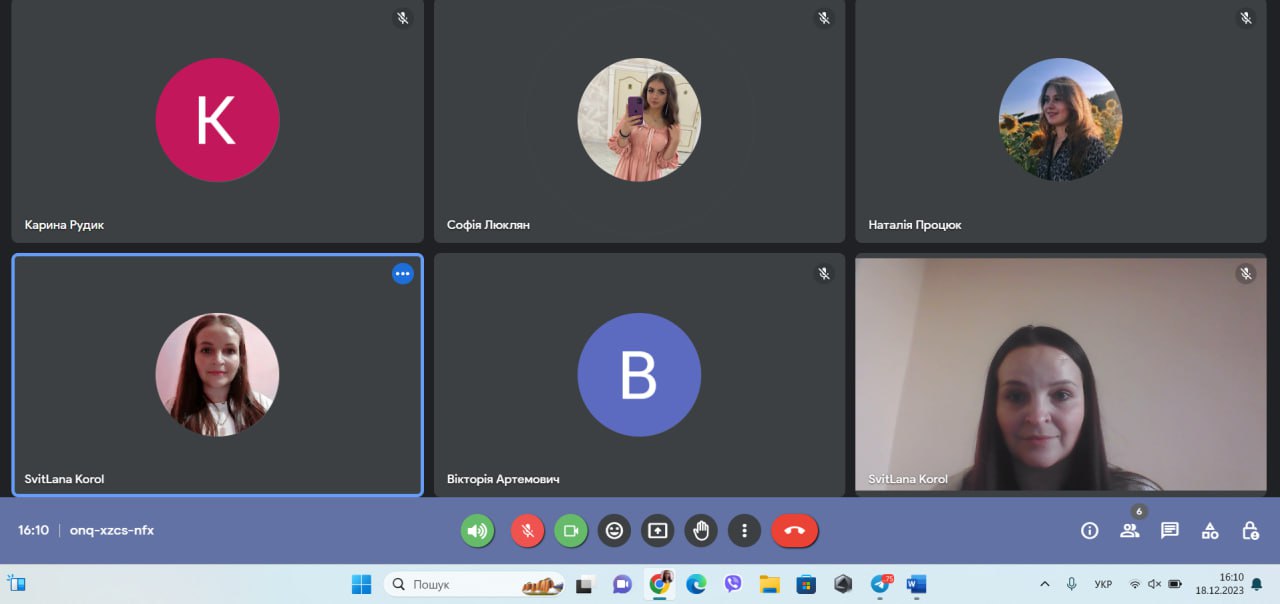The width and height of the screenshot is (1280, 604).
Task: Open the meeting details info icon
Action: (x=1090, y=531)
